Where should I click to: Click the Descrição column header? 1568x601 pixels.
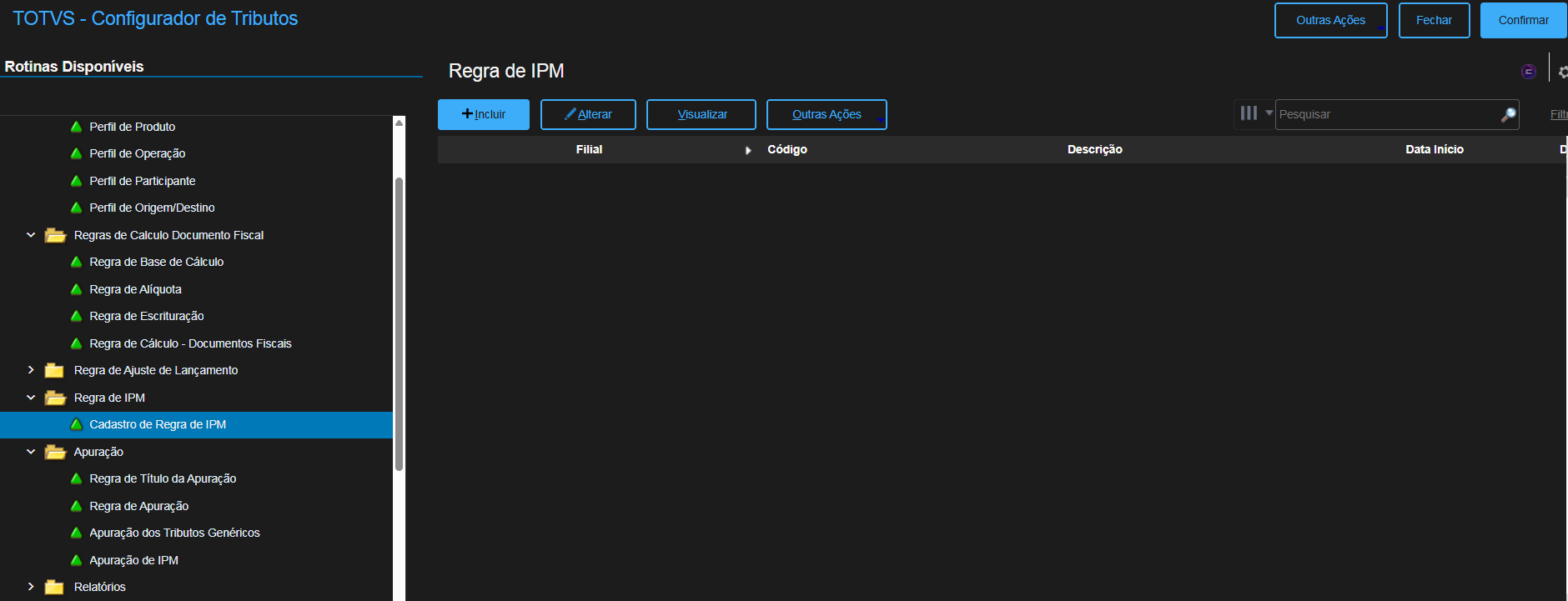[1094, 149]
